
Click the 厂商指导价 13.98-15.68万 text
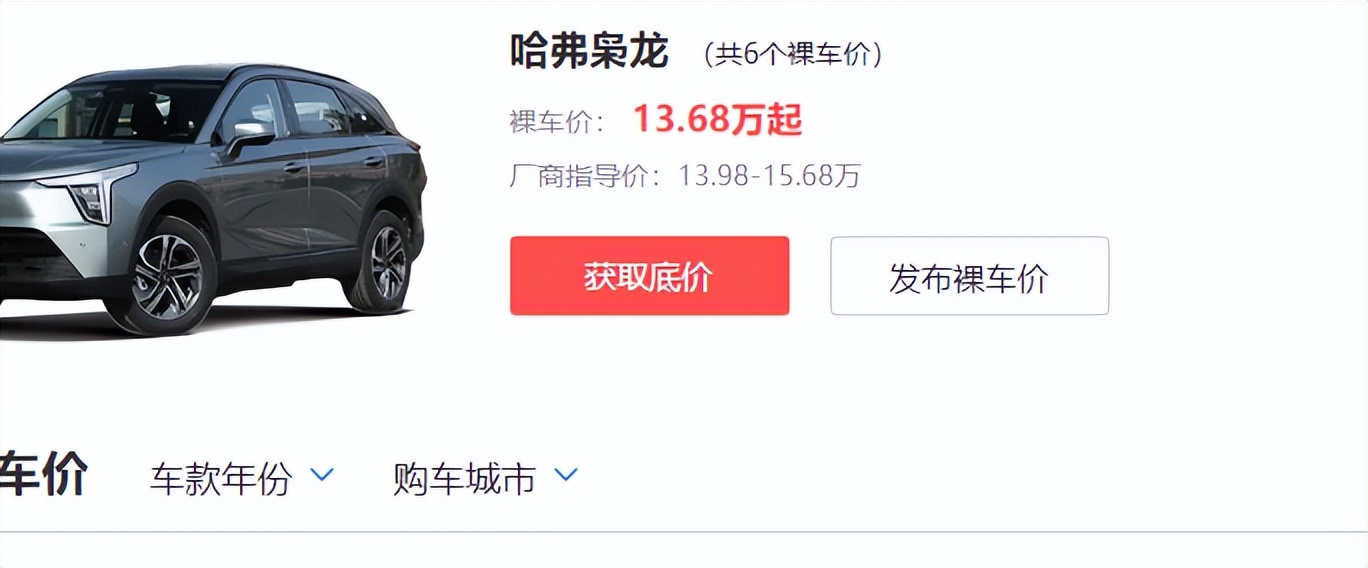tap(685, 176)
